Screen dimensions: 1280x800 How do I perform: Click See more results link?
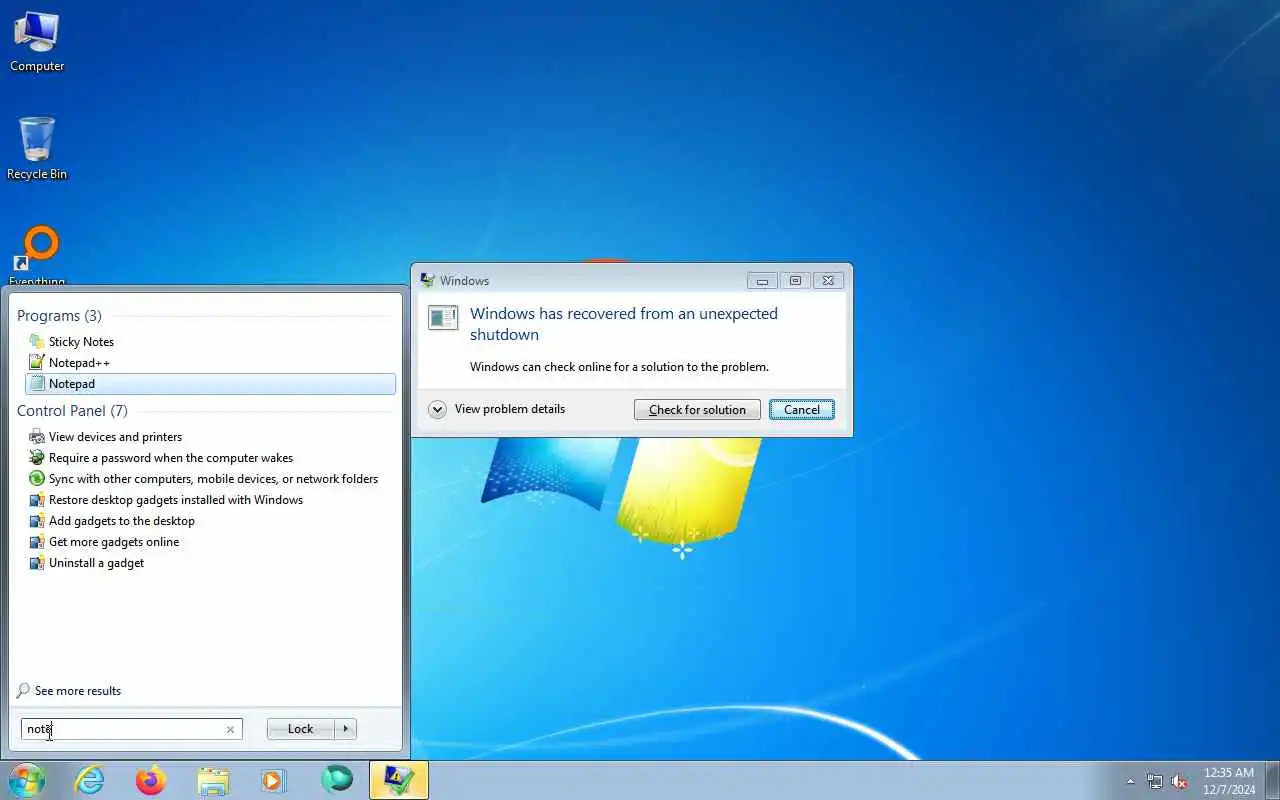(78, 690)
